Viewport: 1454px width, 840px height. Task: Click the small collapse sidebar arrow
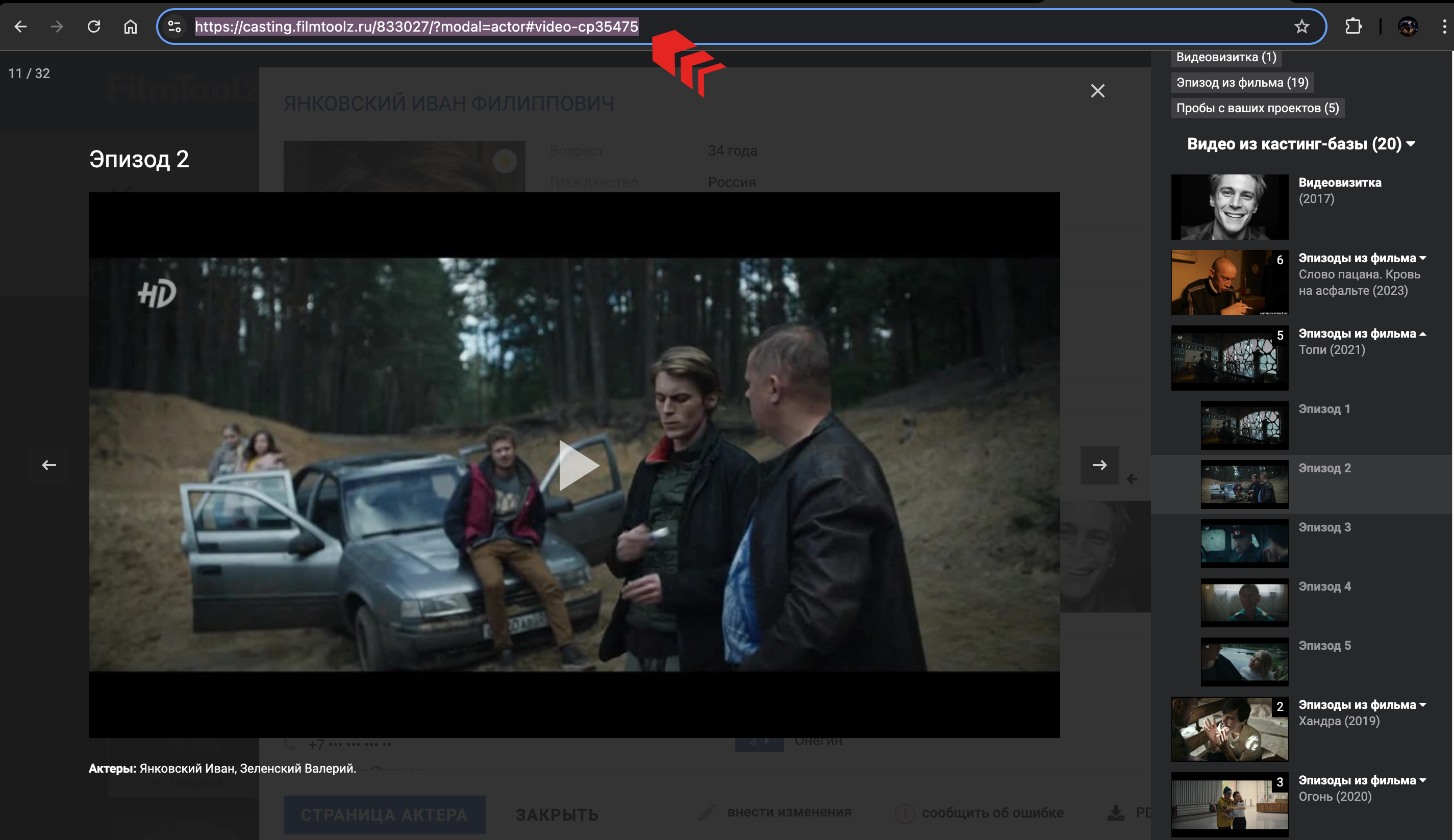[x=1132, y=479]
